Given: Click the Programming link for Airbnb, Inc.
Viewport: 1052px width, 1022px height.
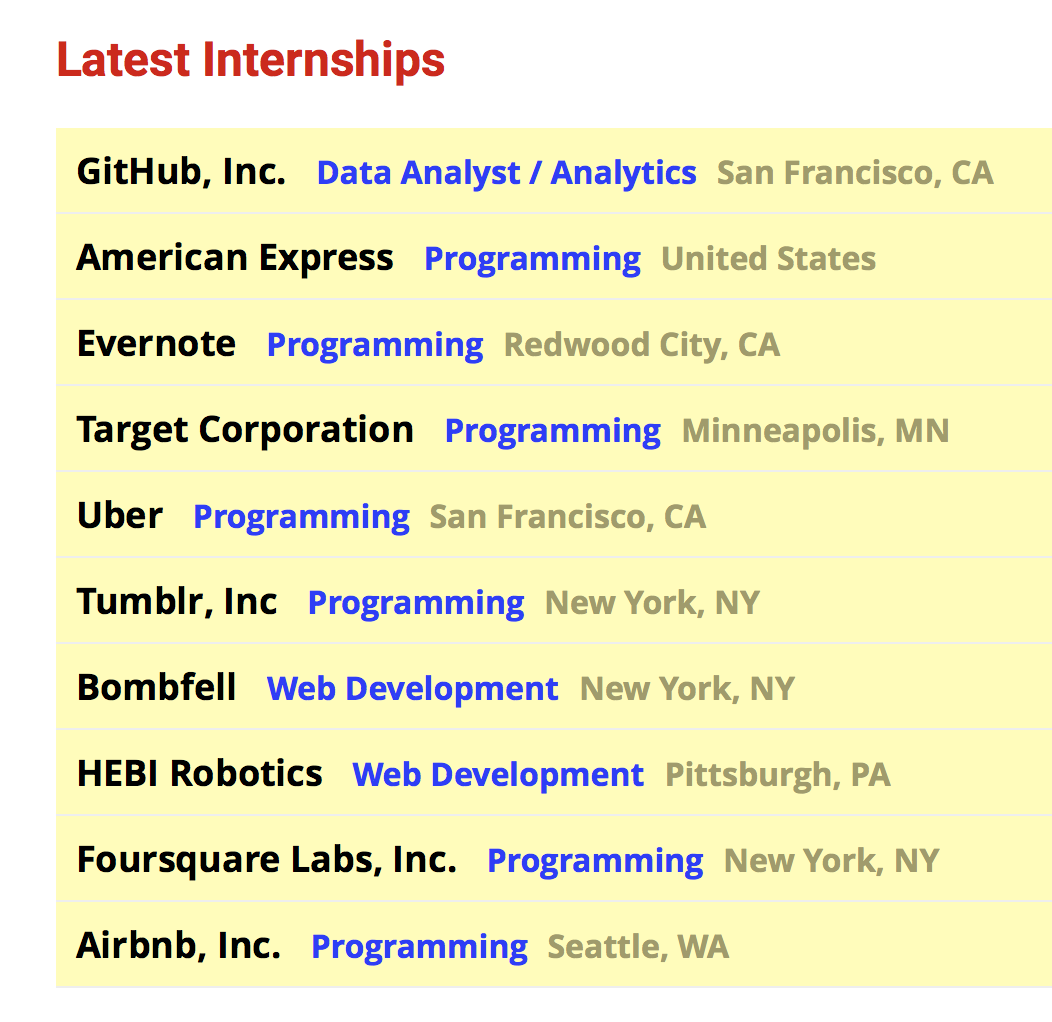Looking at the screenshot, I should (x=419, y=946).
